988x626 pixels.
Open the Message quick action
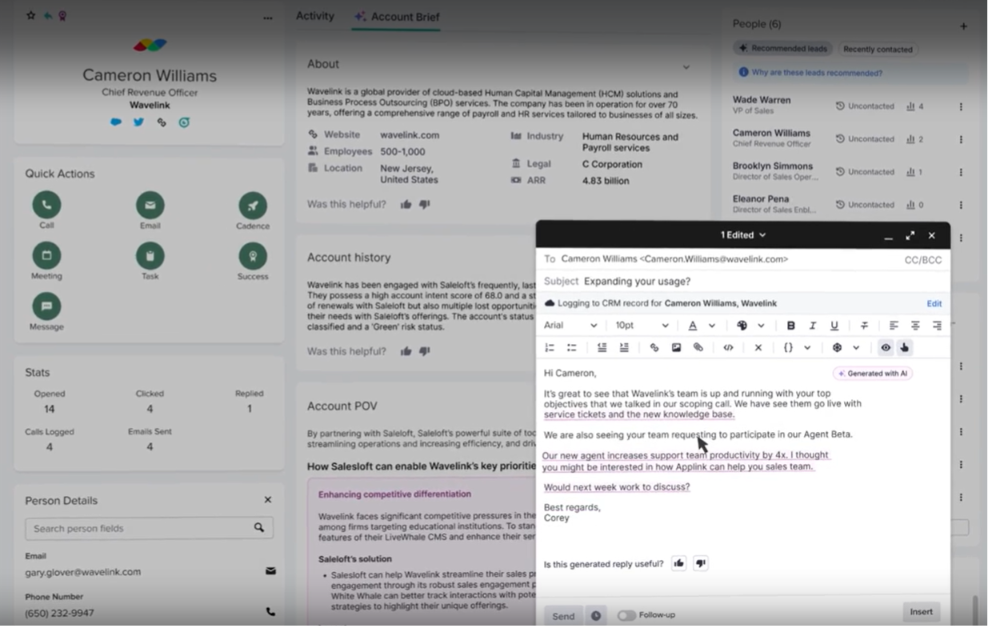point(47,306)
